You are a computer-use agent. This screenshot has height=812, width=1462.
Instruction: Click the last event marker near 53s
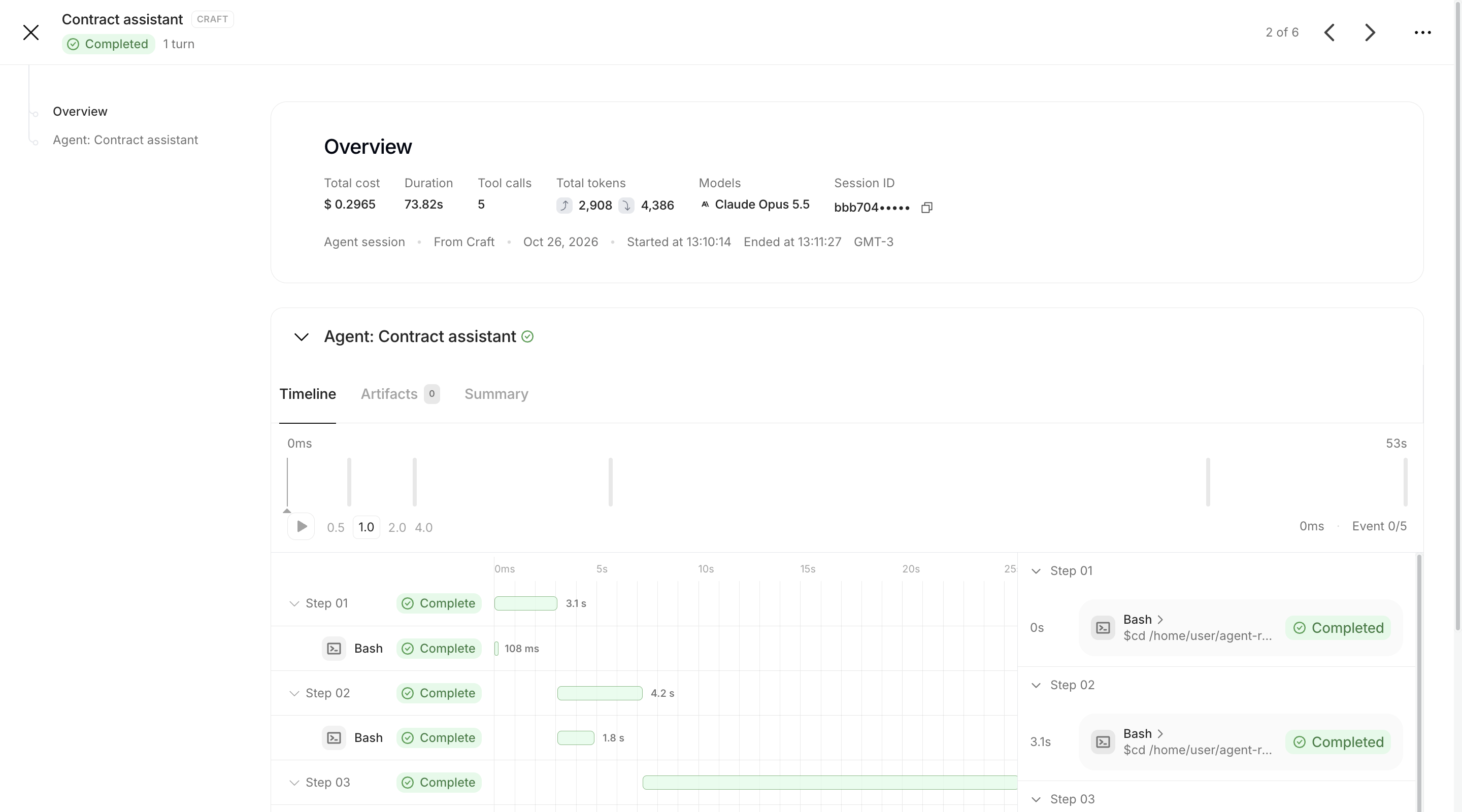click(1405, 482)
